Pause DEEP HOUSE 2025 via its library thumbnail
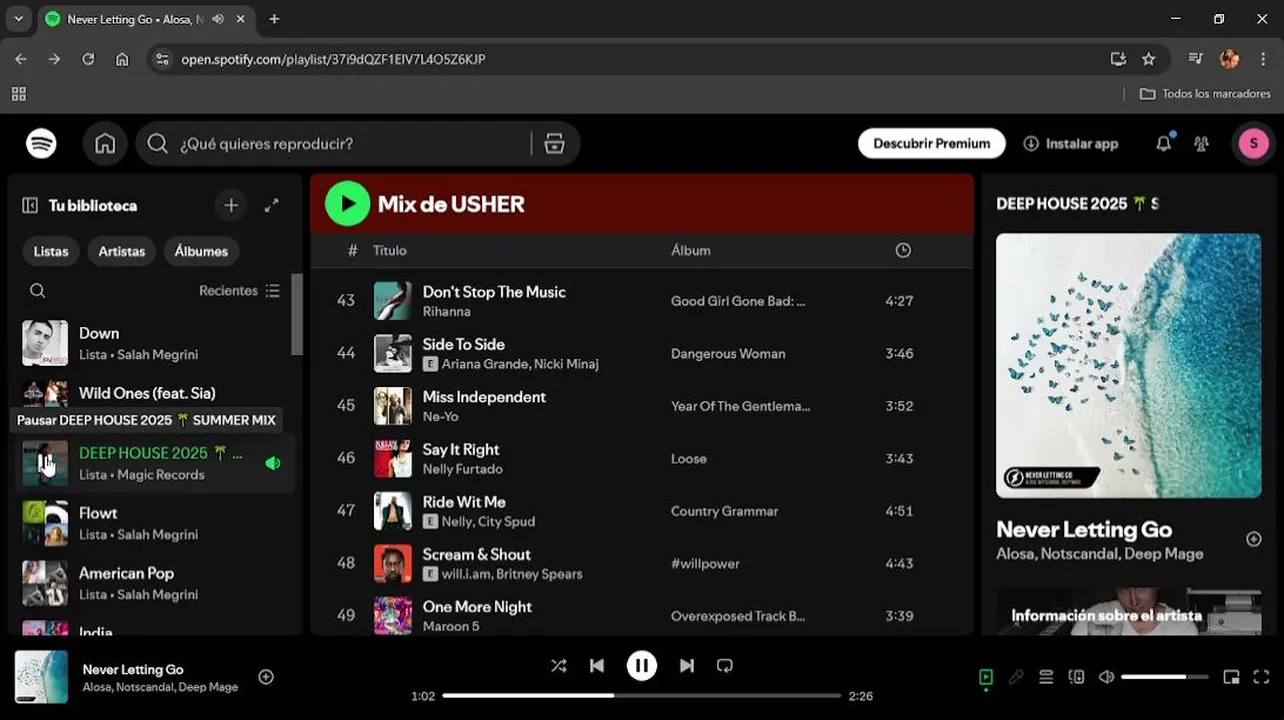This screenshot has height=720, width=1284. click(x=45, y=463)
